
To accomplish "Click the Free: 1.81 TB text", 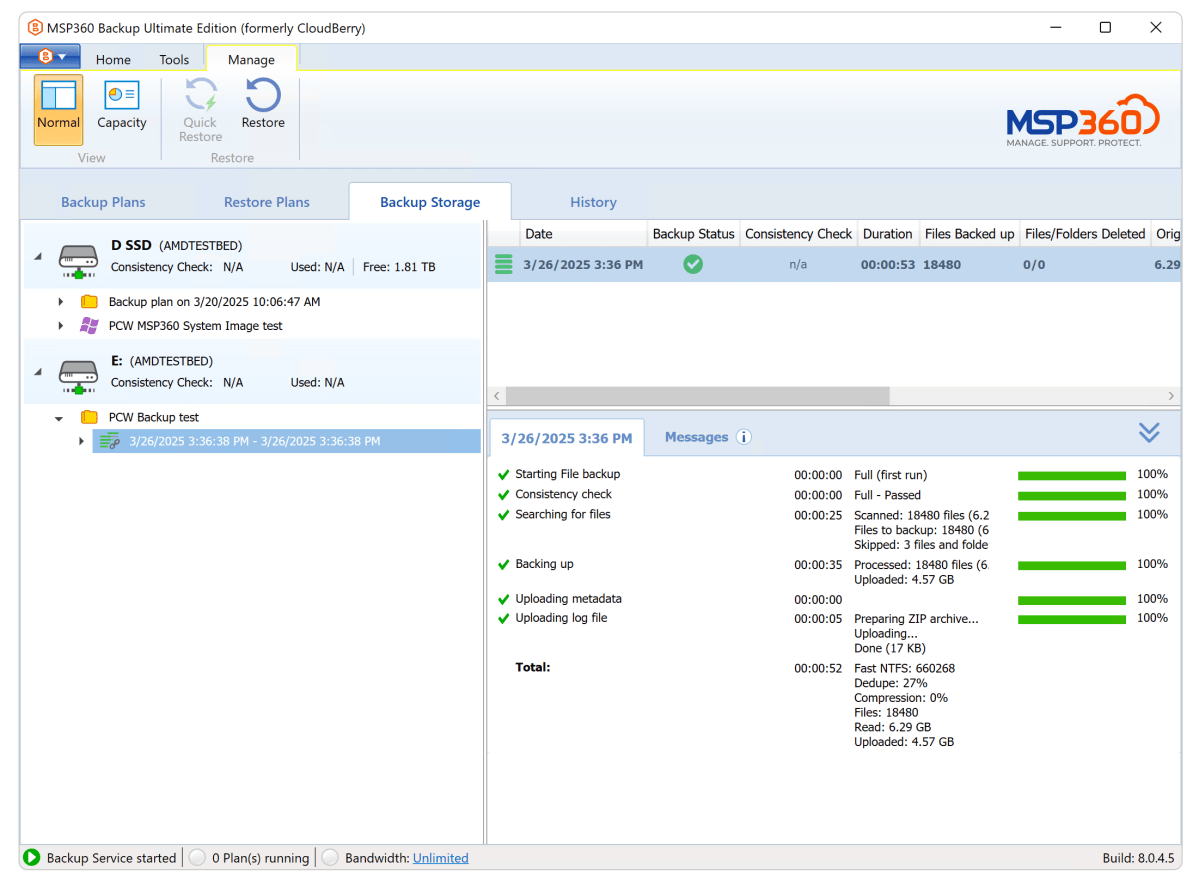I will click(398, 267).
